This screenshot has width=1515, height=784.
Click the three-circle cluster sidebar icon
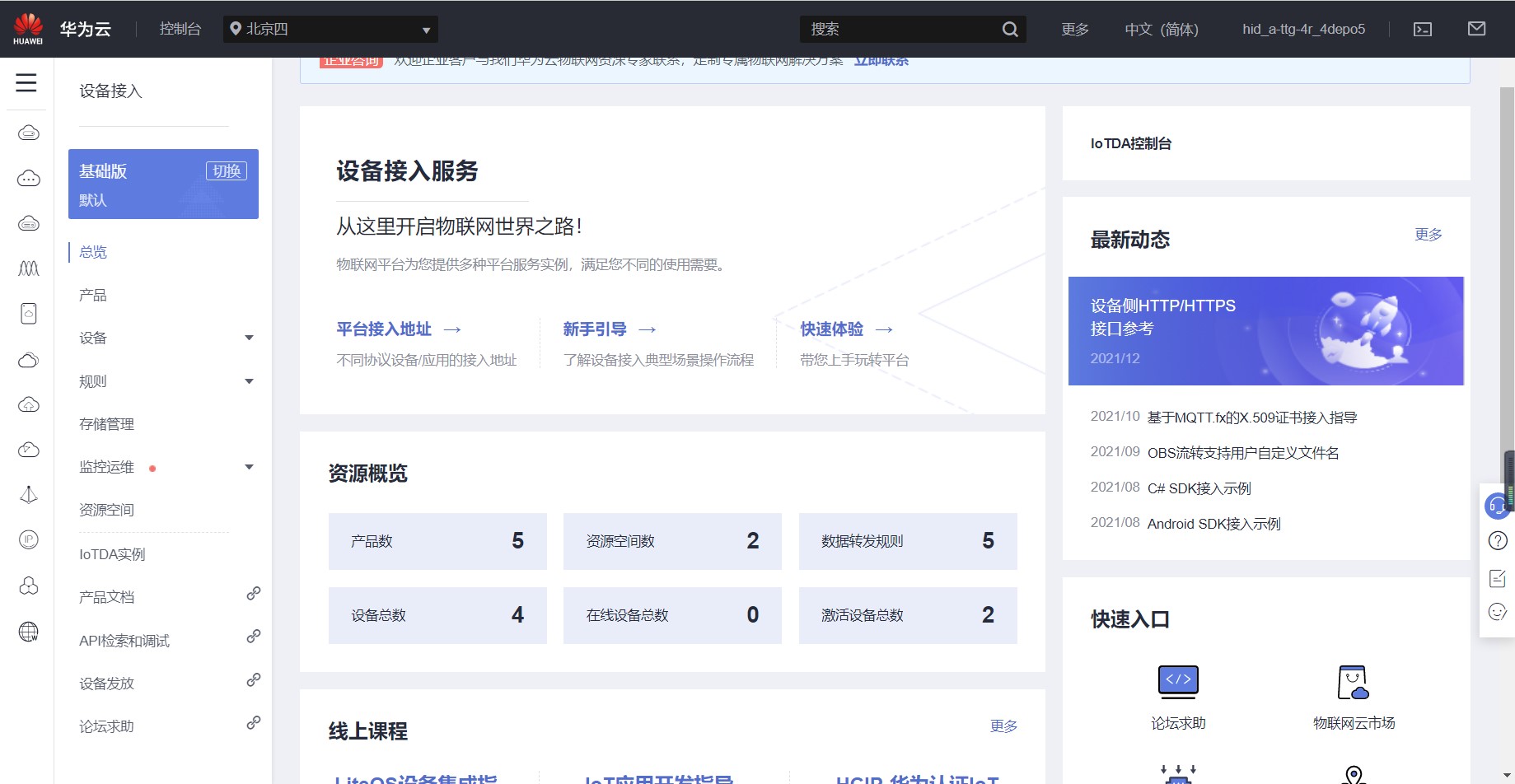(x=29, y=586)
